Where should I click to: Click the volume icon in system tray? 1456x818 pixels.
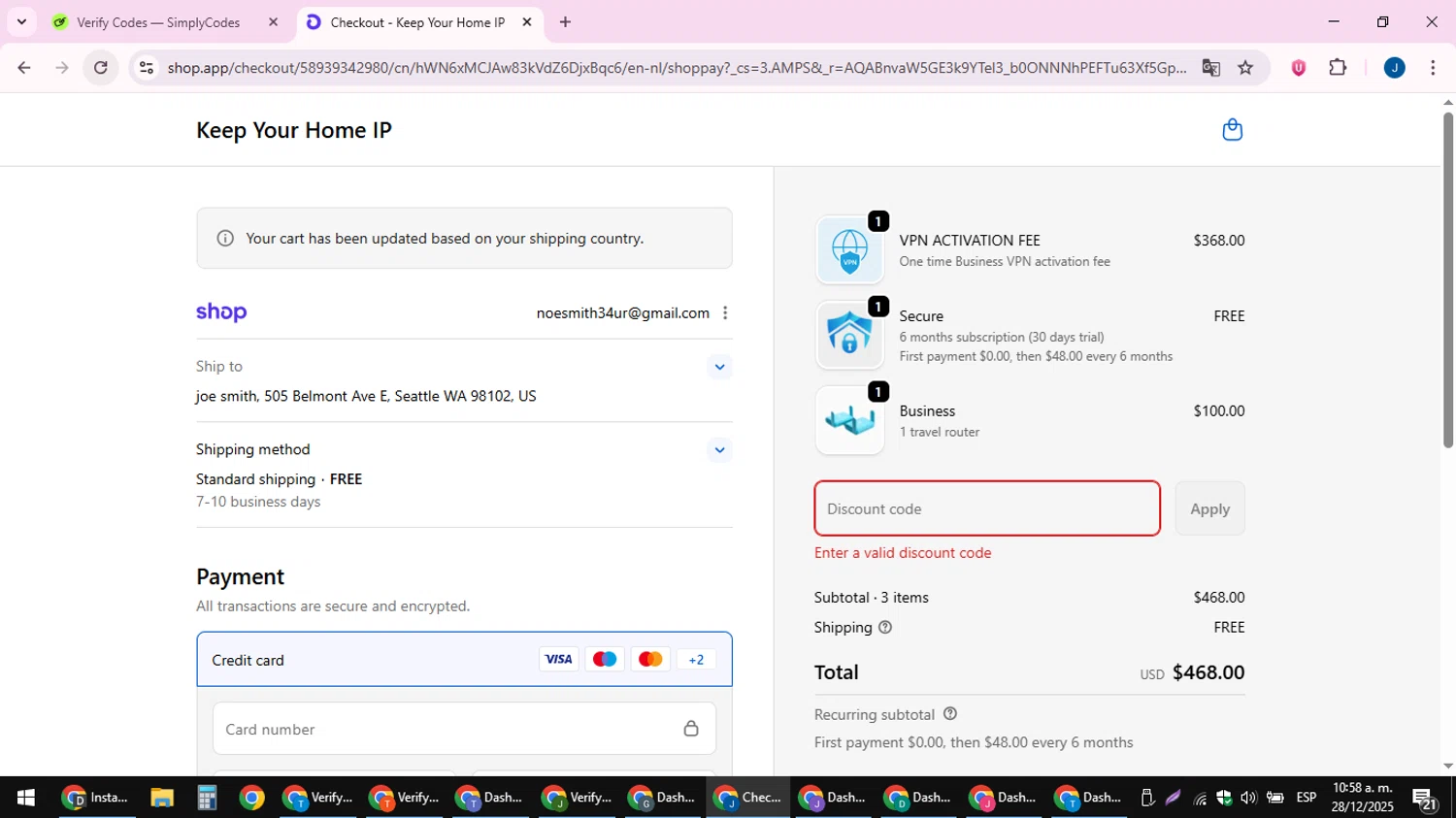pos(1248,798)
